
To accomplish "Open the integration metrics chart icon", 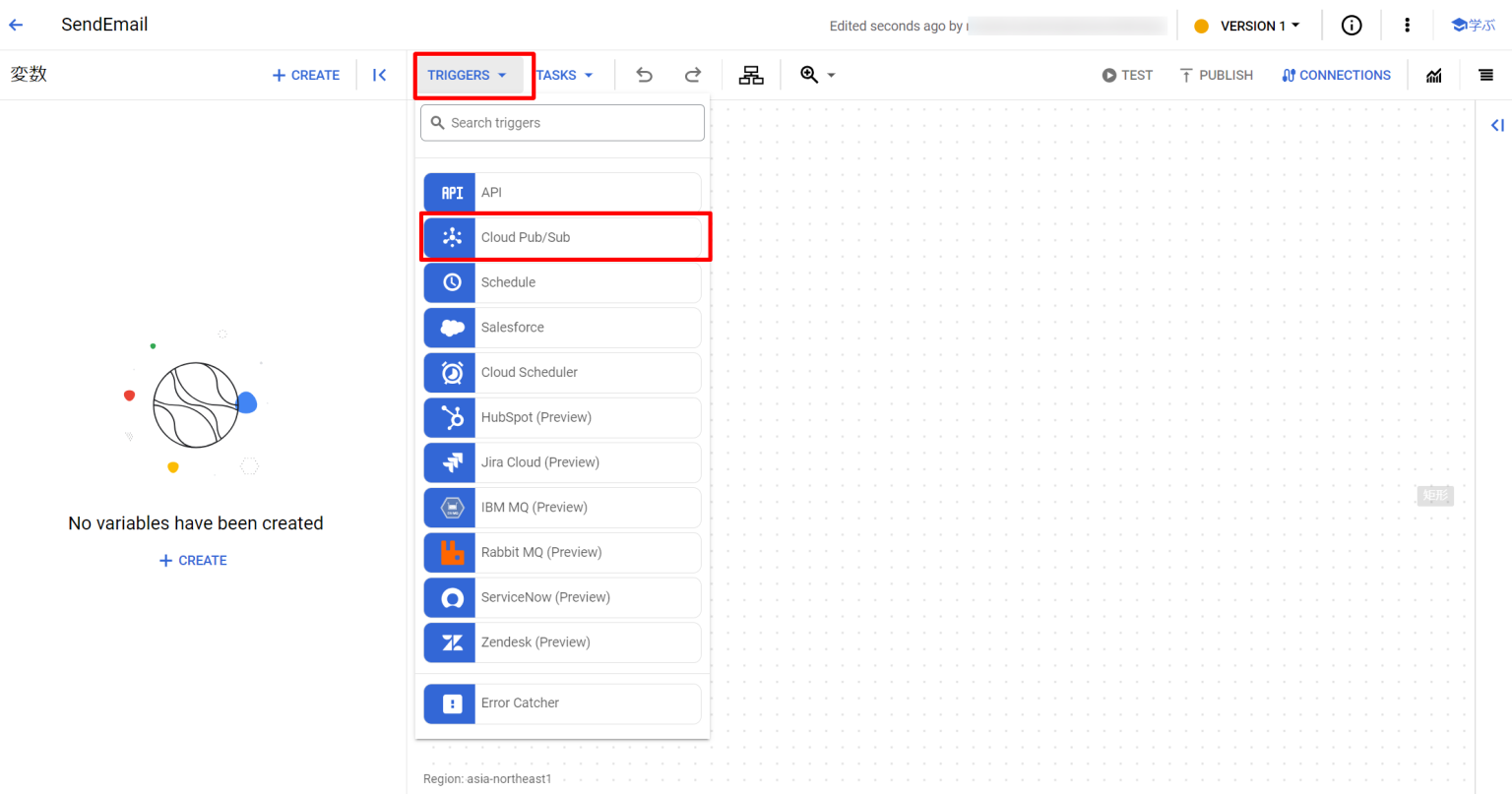I will tap(1434, 75).
